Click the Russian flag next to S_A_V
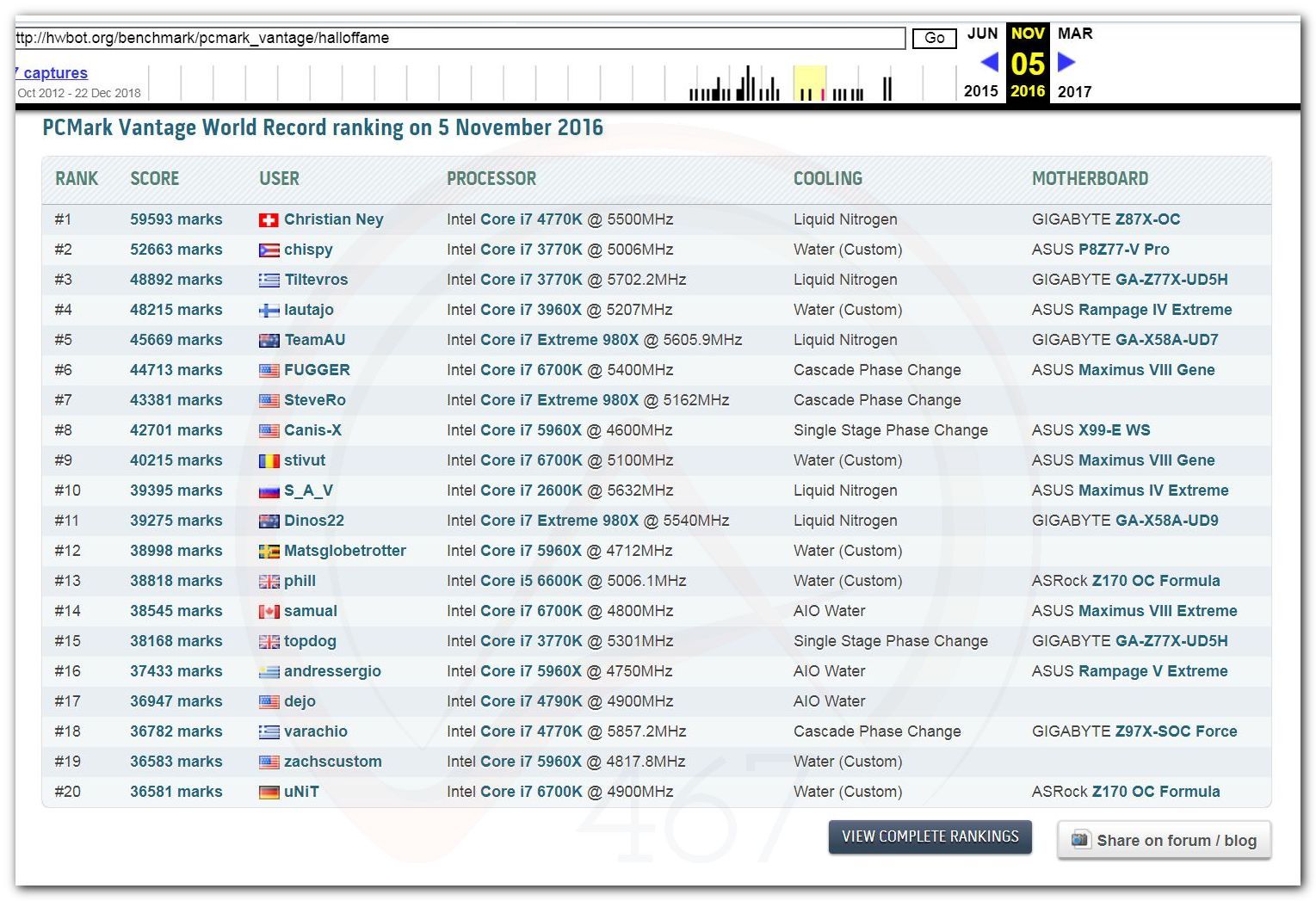The image size is (1316, 901). point(269,491)
